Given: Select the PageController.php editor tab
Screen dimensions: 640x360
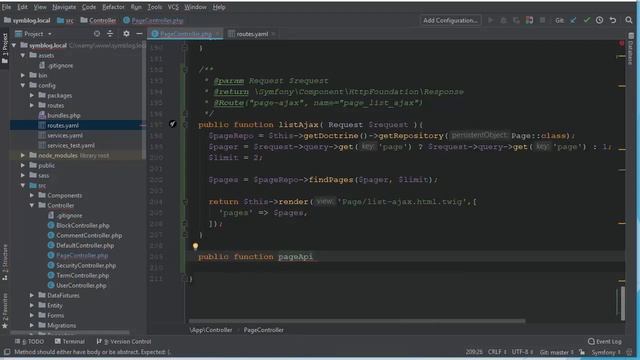Looking at the screenshot, I should (186, 34).
